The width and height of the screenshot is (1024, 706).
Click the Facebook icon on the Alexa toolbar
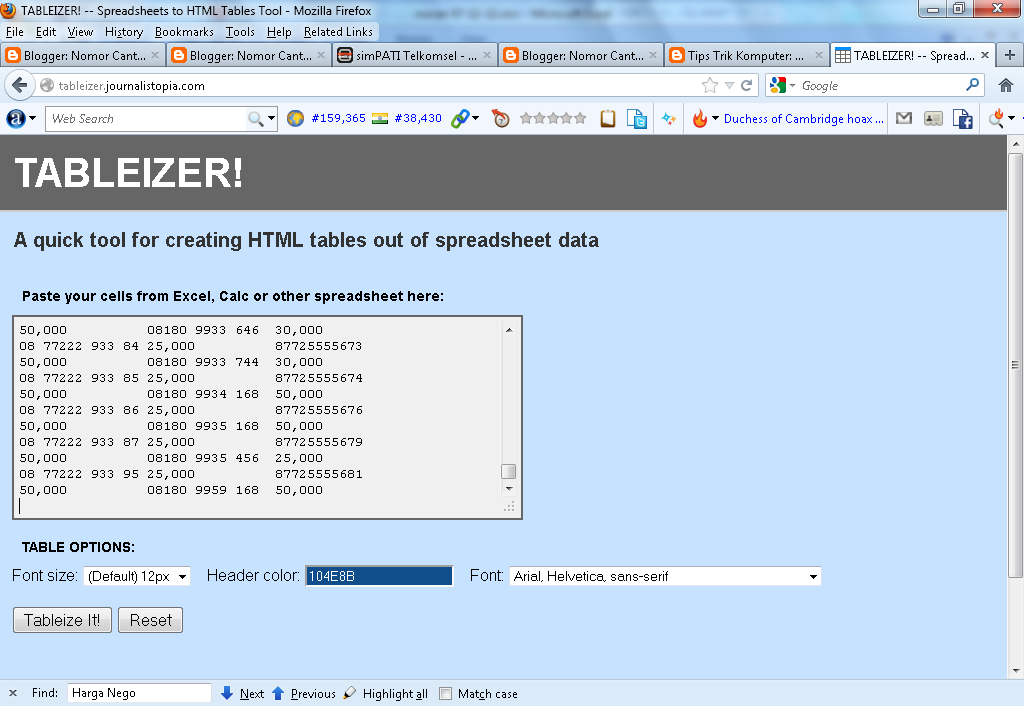pos(963,118)
